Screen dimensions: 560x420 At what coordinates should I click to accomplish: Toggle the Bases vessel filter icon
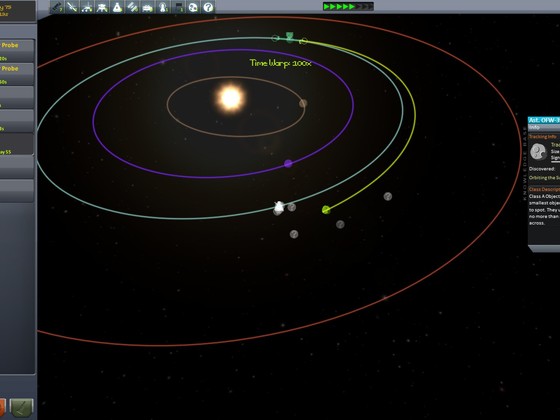coord(148,7)
